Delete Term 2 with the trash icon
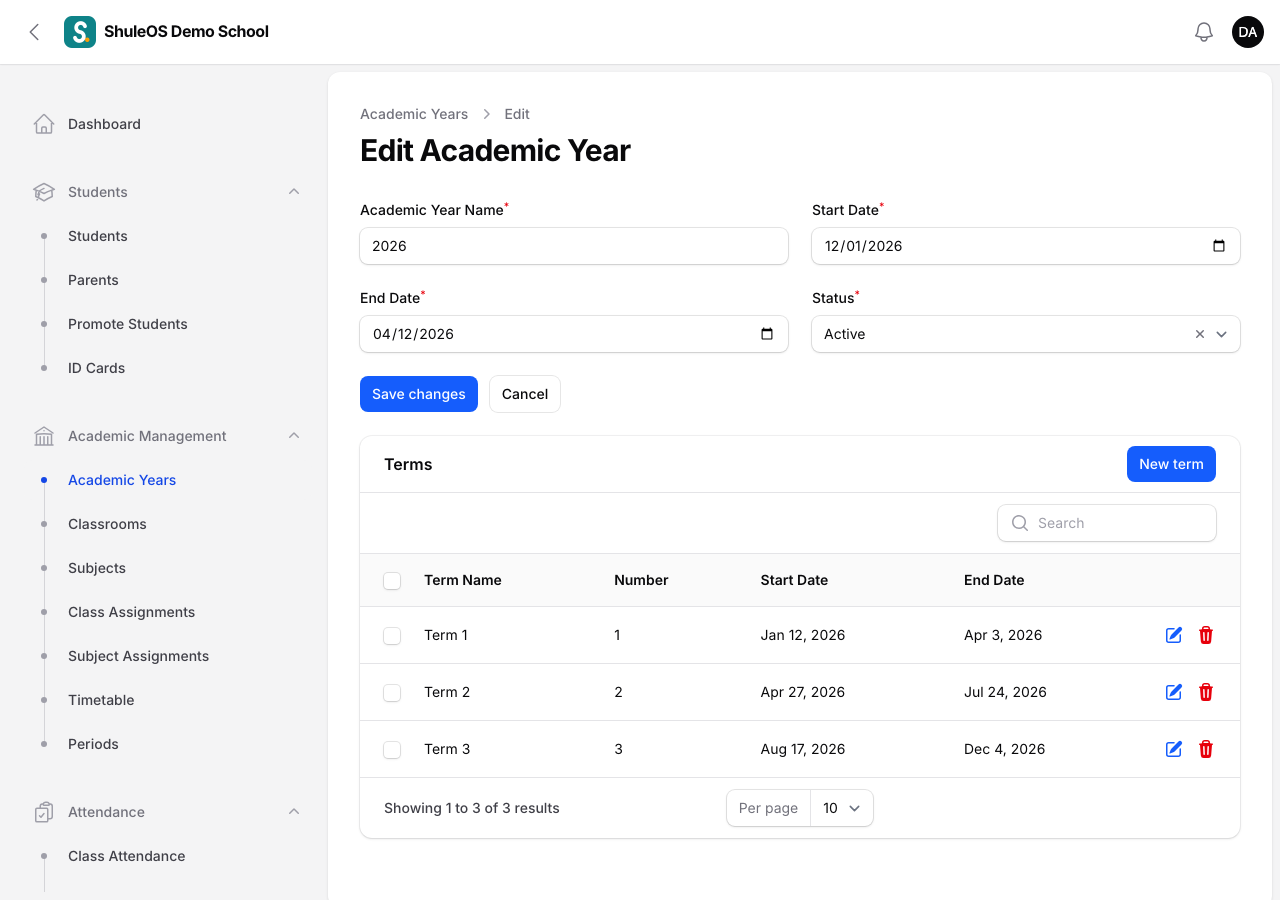 point(1206,692)
